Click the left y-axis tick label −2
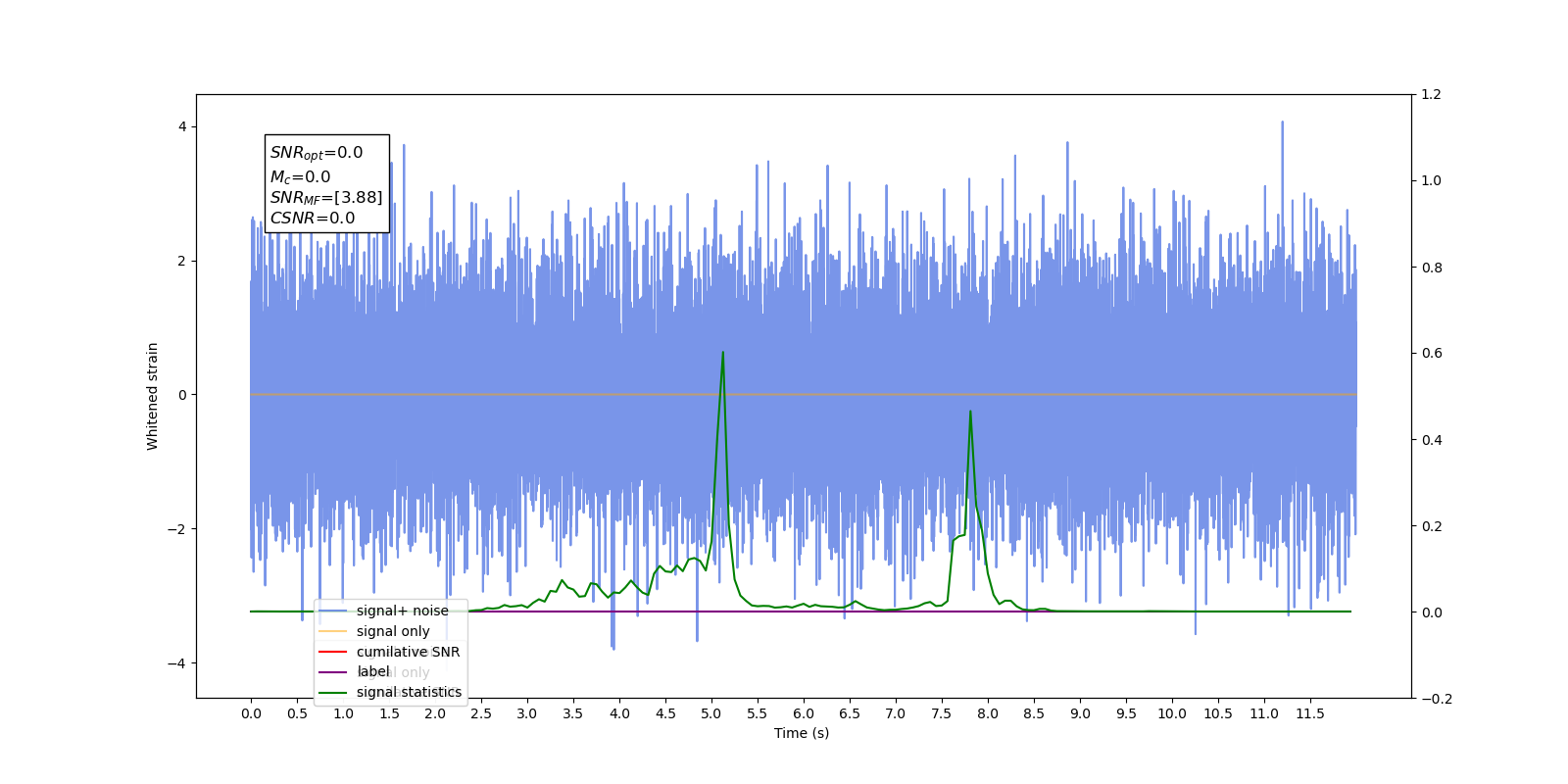Viewport: 1568px width, 784px height. [176, 529]
